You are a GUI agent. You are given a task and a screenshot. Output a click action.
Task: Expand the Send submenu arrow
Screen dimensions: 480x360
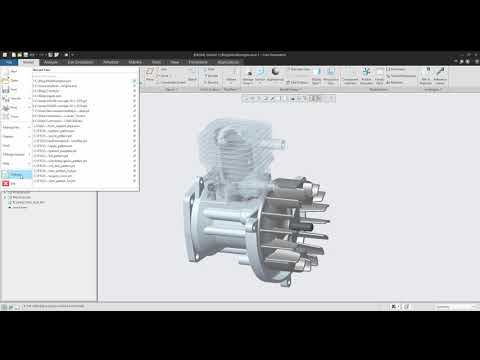tap(29, 146)
